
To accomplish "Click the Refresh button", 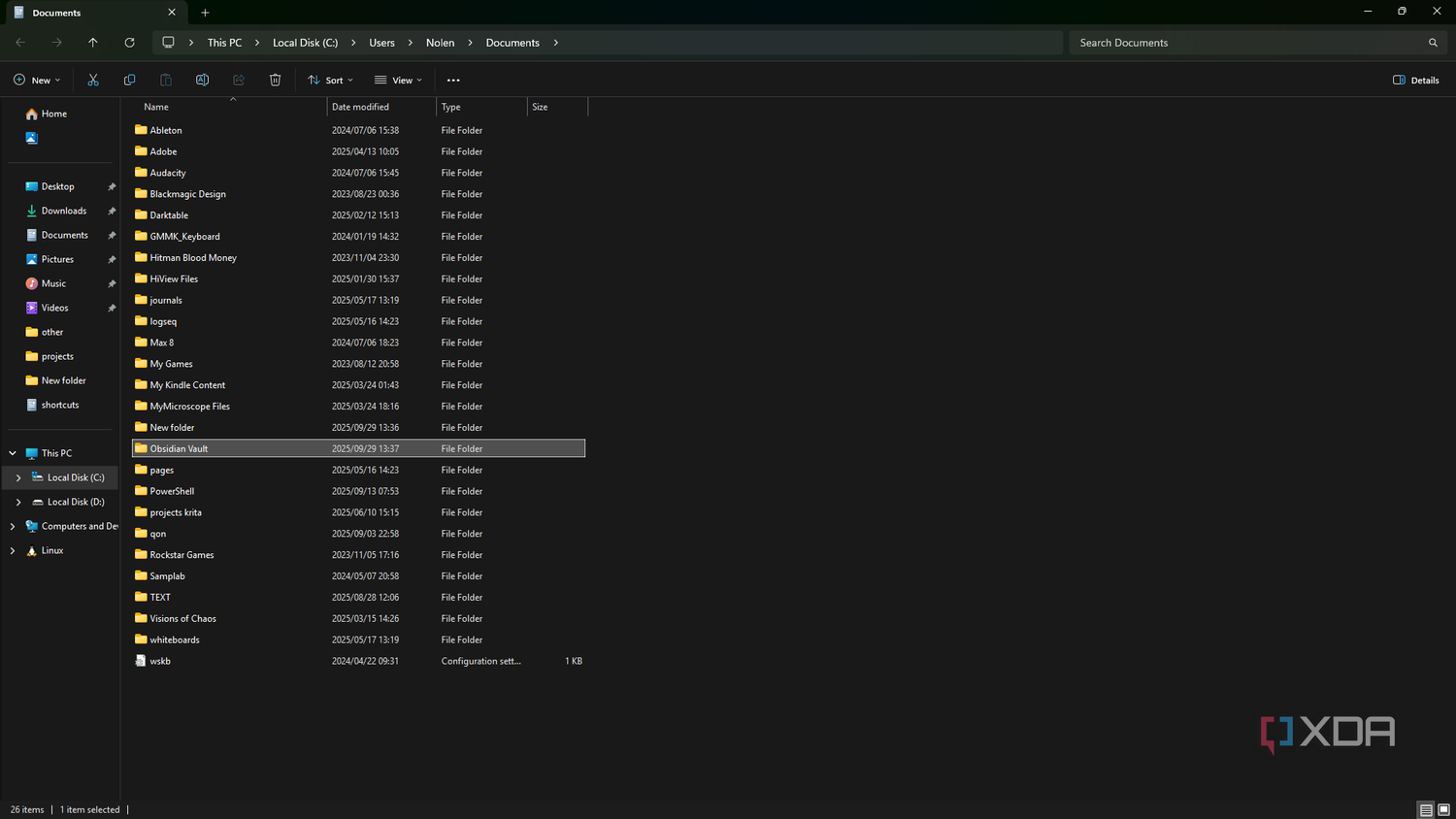I will pos(129,43).
